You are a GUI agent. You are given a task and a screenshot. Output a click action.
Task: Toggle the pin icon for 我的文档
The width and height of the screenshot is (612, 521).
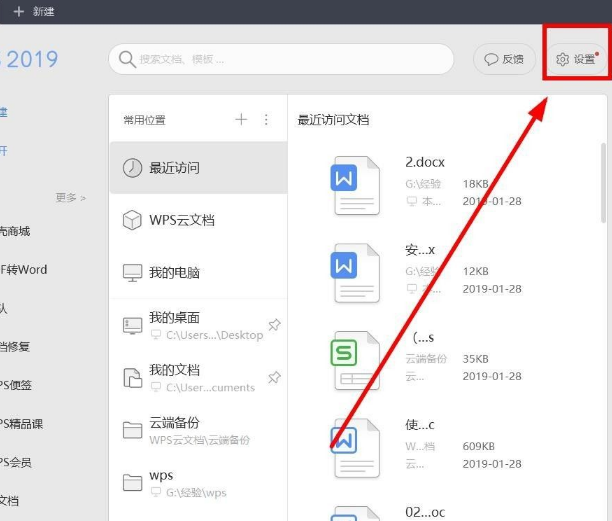[274, 377]
